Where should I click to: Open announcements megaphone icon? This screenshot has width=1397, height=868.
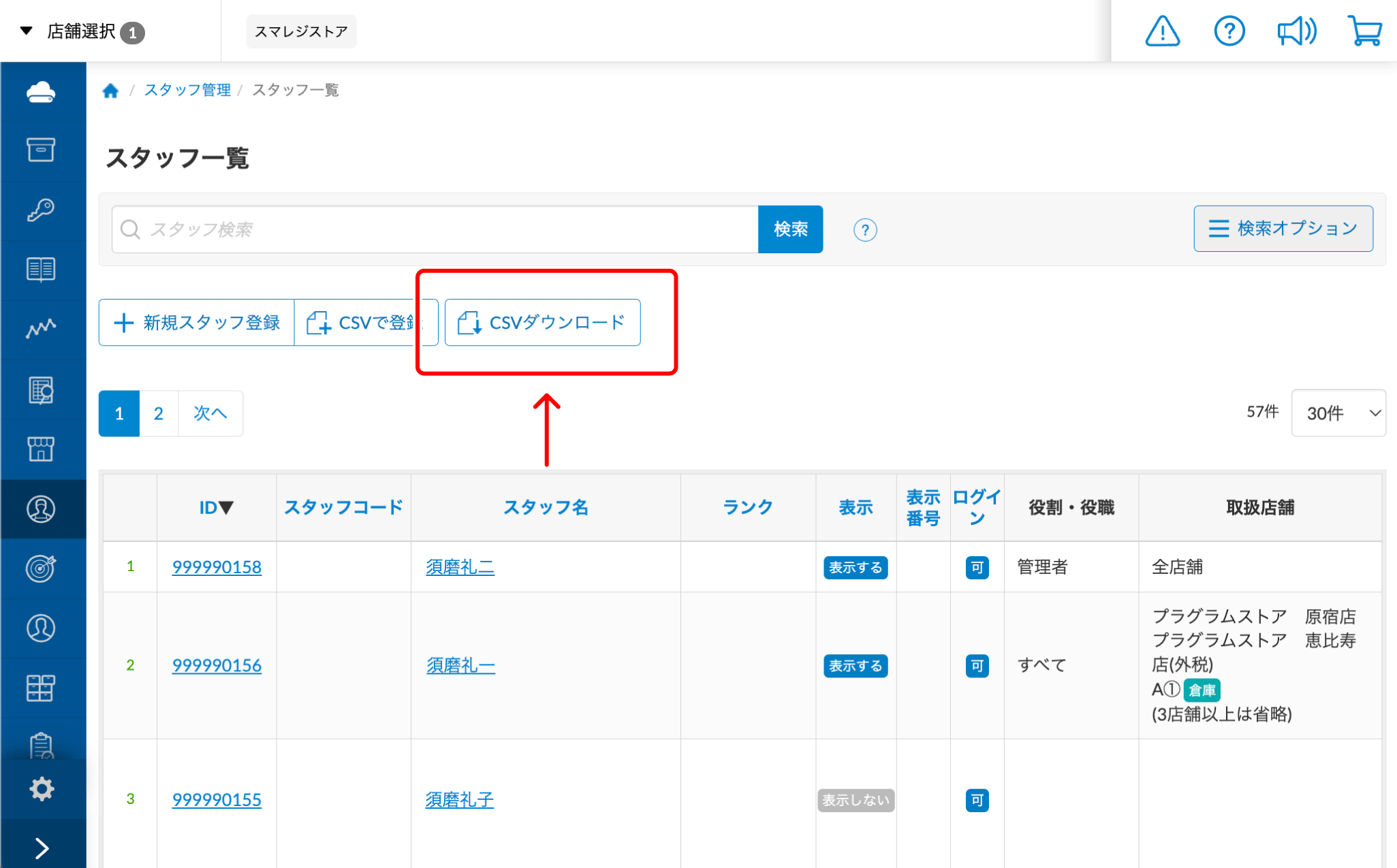1296,31
